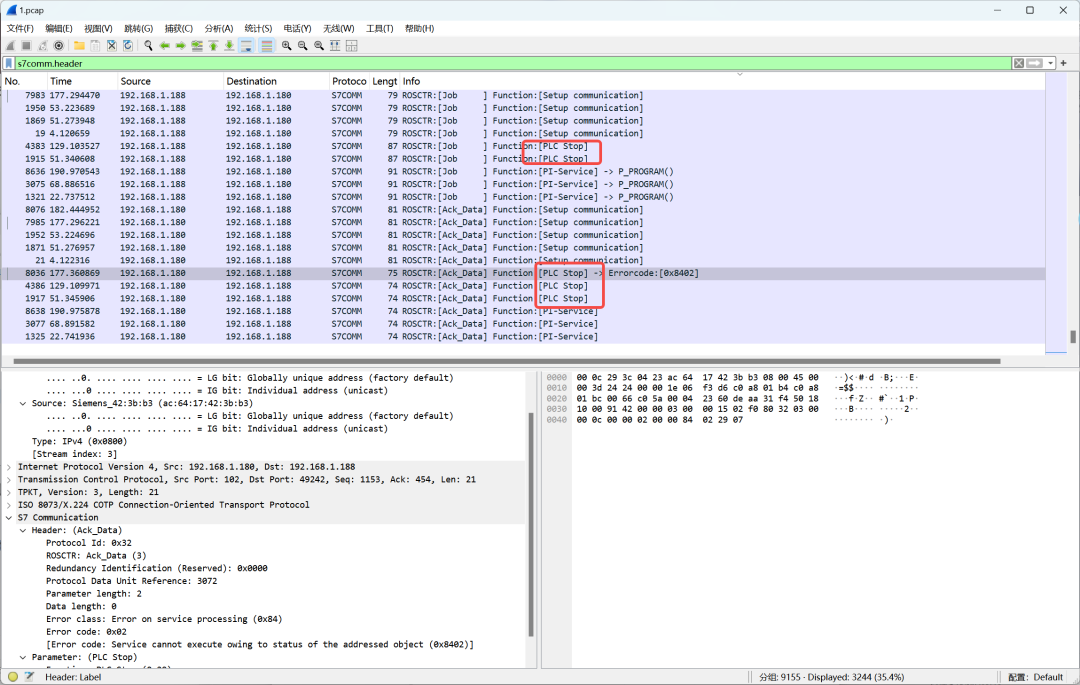
Task: Expand Internet Protocol Version 4 node
Action: click(x=9, y=467)
